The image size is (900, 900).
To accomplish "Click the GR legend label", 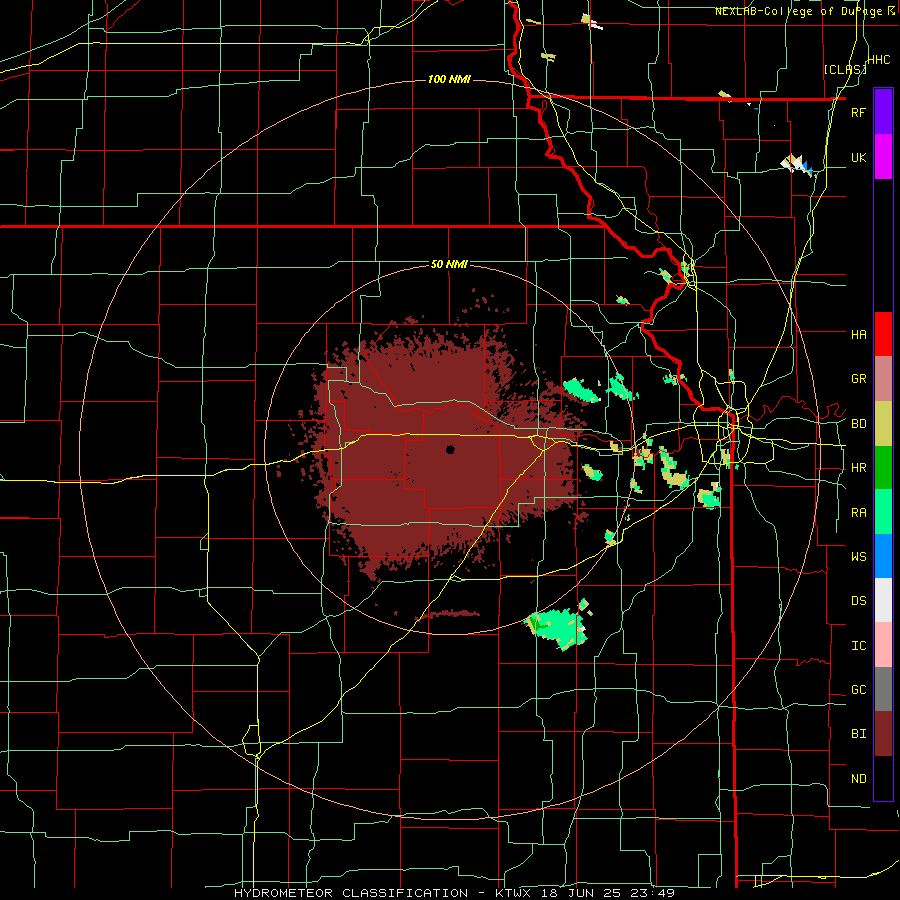I will 858,379.
